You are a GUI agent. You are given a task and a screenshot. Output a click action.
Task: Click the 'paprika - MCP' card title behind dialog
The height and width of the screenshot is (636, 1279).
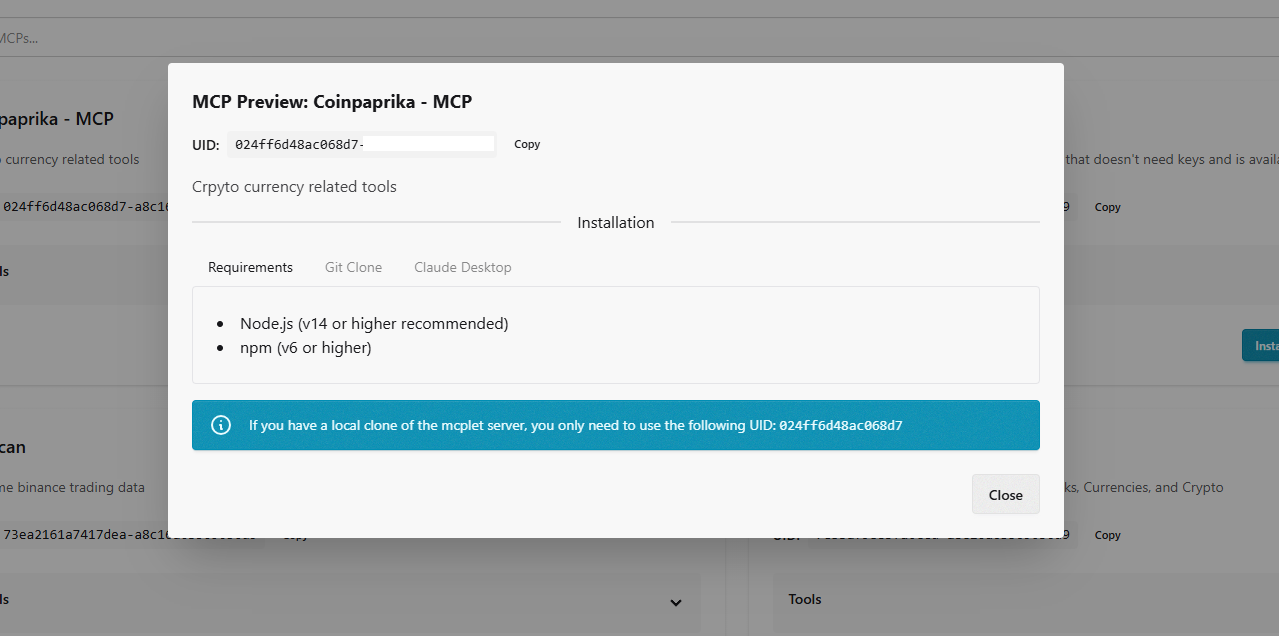pos(57,119)
